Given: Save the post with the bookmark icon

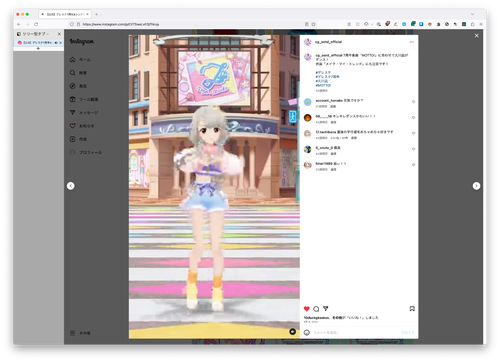Looking at the screenshot, I should point(412,309).
